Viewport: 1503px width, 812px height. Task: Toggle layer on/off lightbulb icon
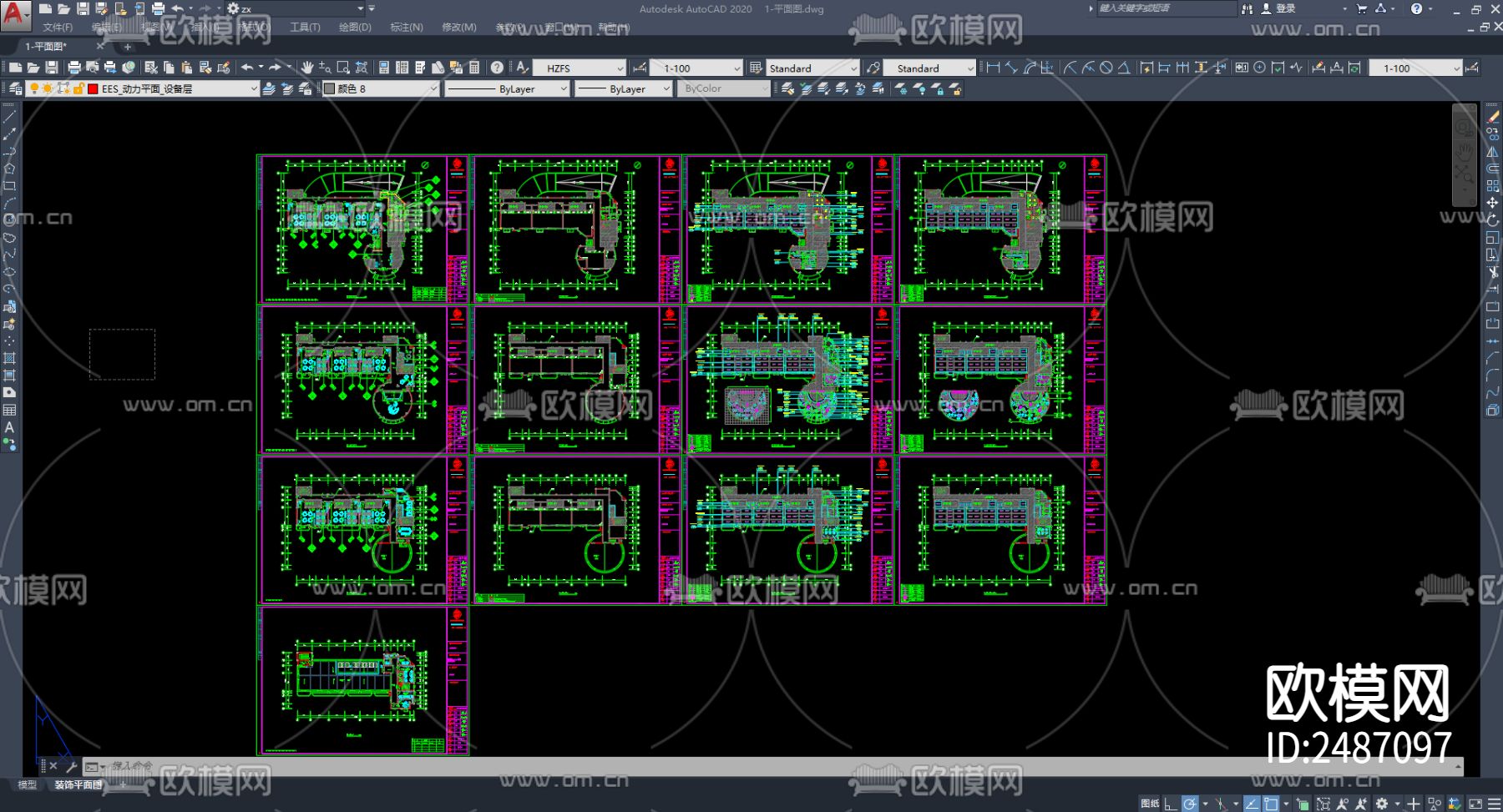(34, 88)
